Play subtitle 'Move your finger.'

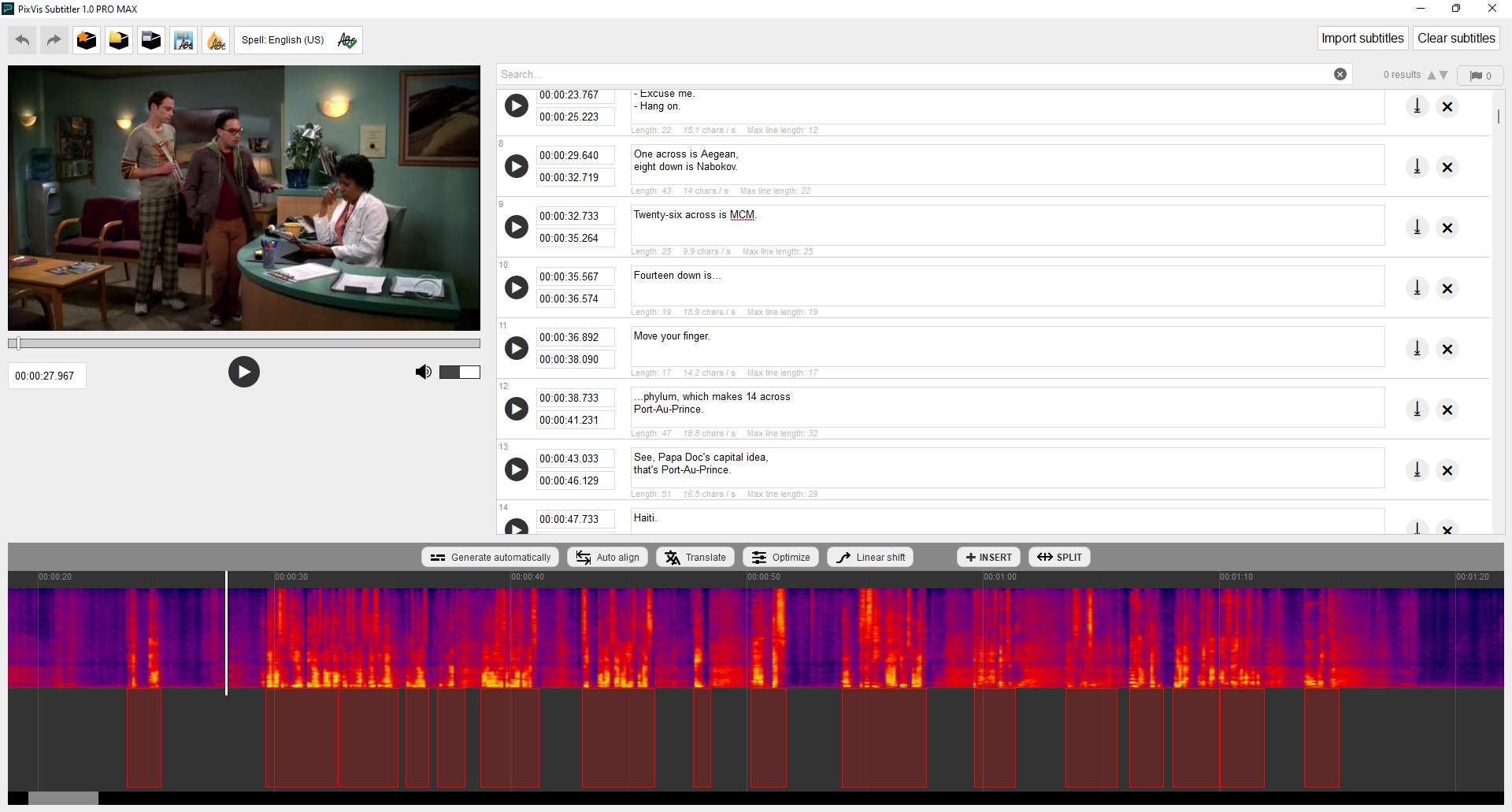[x=517, y=348]
